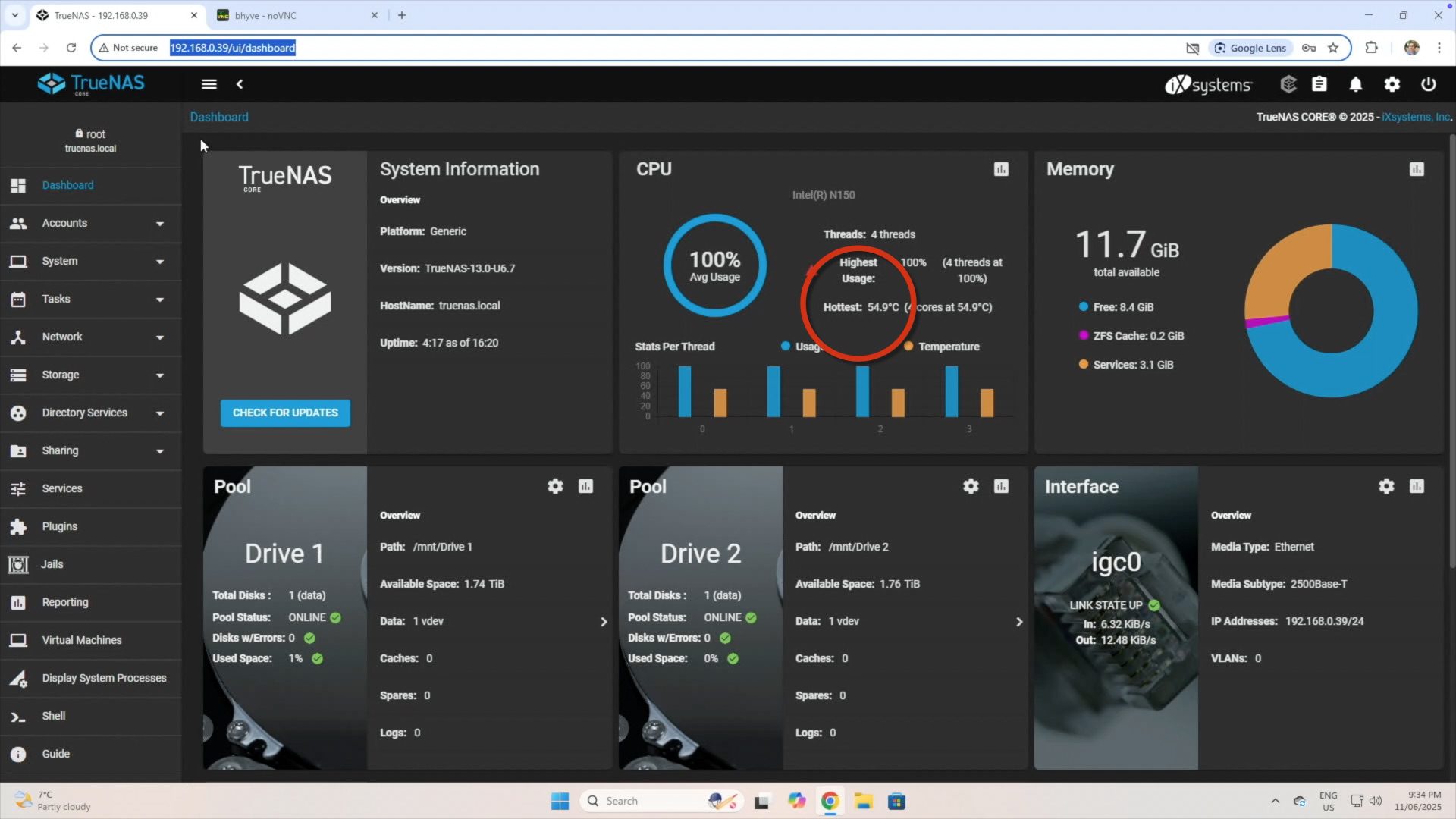Click the TrueCommand status icon
Image resolution: width=1456 pixels, height=819 pixels.
[x=1288, y=84]
